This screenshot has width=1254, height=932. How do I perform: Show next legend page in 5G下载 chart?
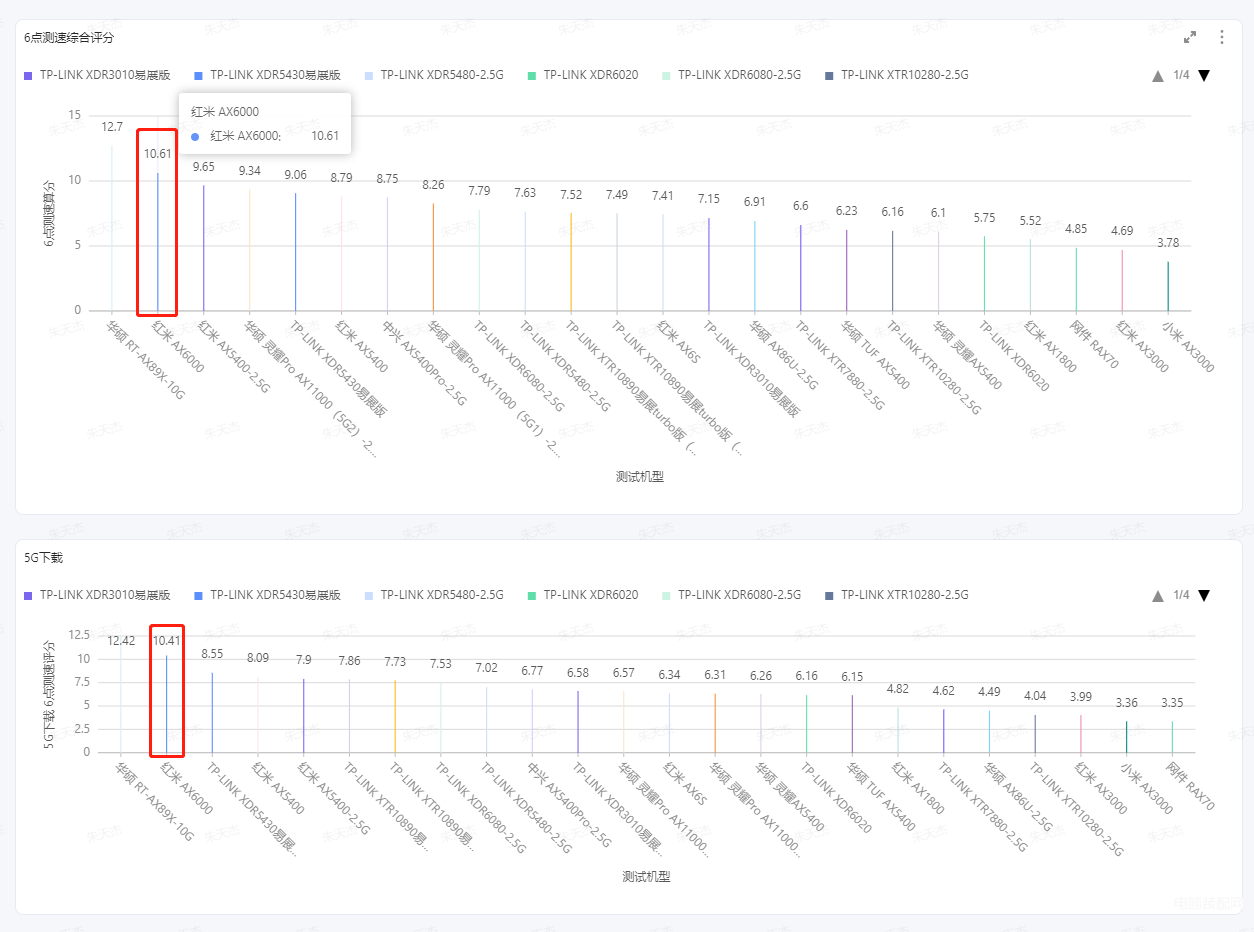[x=1204, y=595]
